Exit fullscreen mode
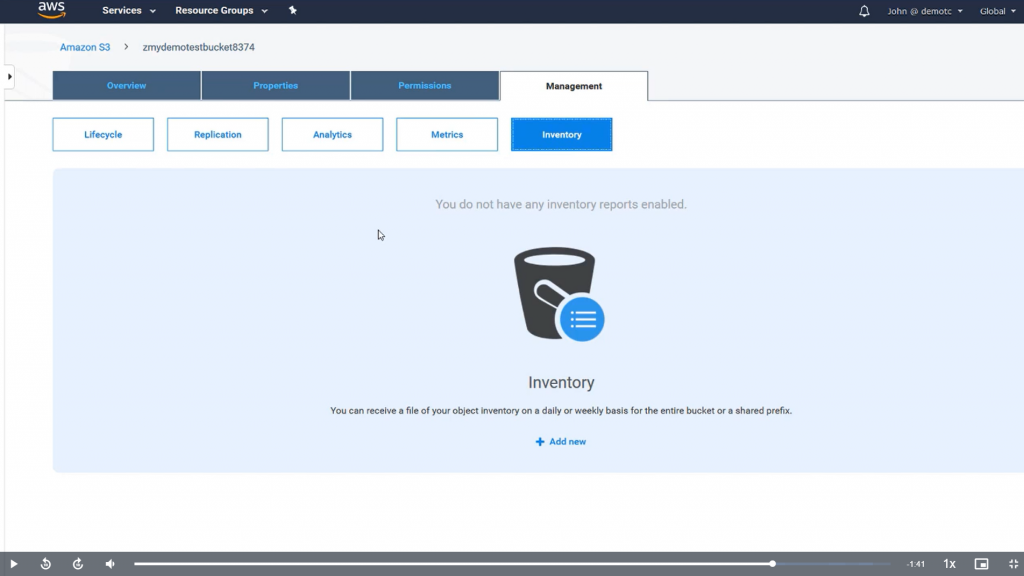This screenshot has height=576, width=1024. click(x=1013, y=564)
